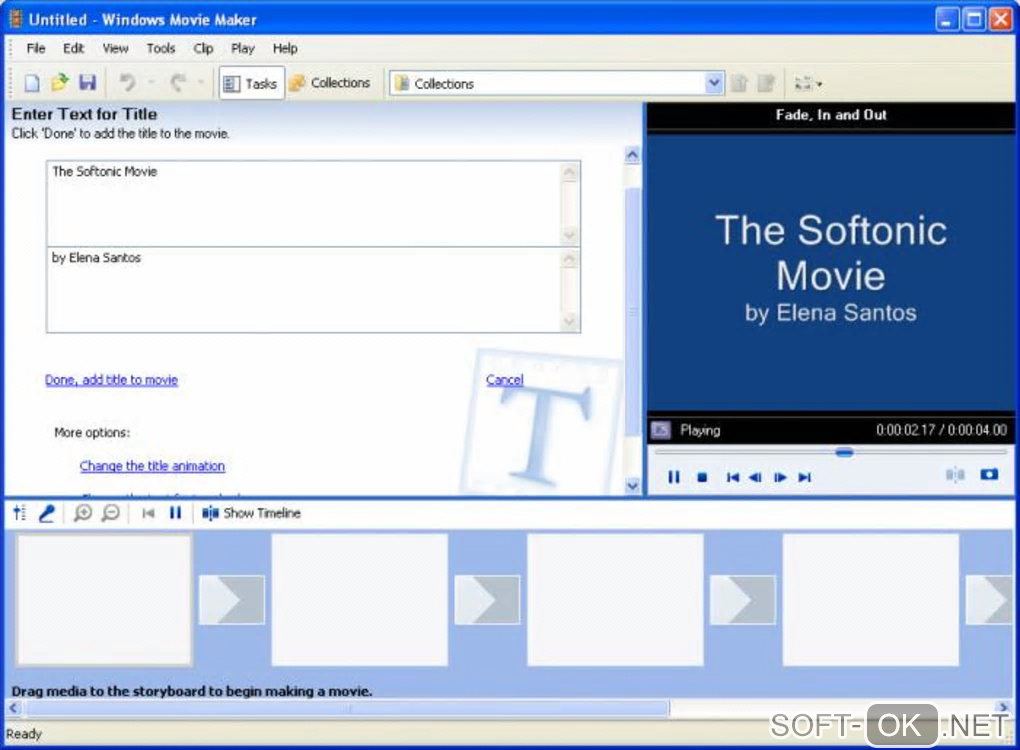The image size is (1020, 750).
Task: Open the redo history dropdown arrow
Action: [x=201, y=83]
